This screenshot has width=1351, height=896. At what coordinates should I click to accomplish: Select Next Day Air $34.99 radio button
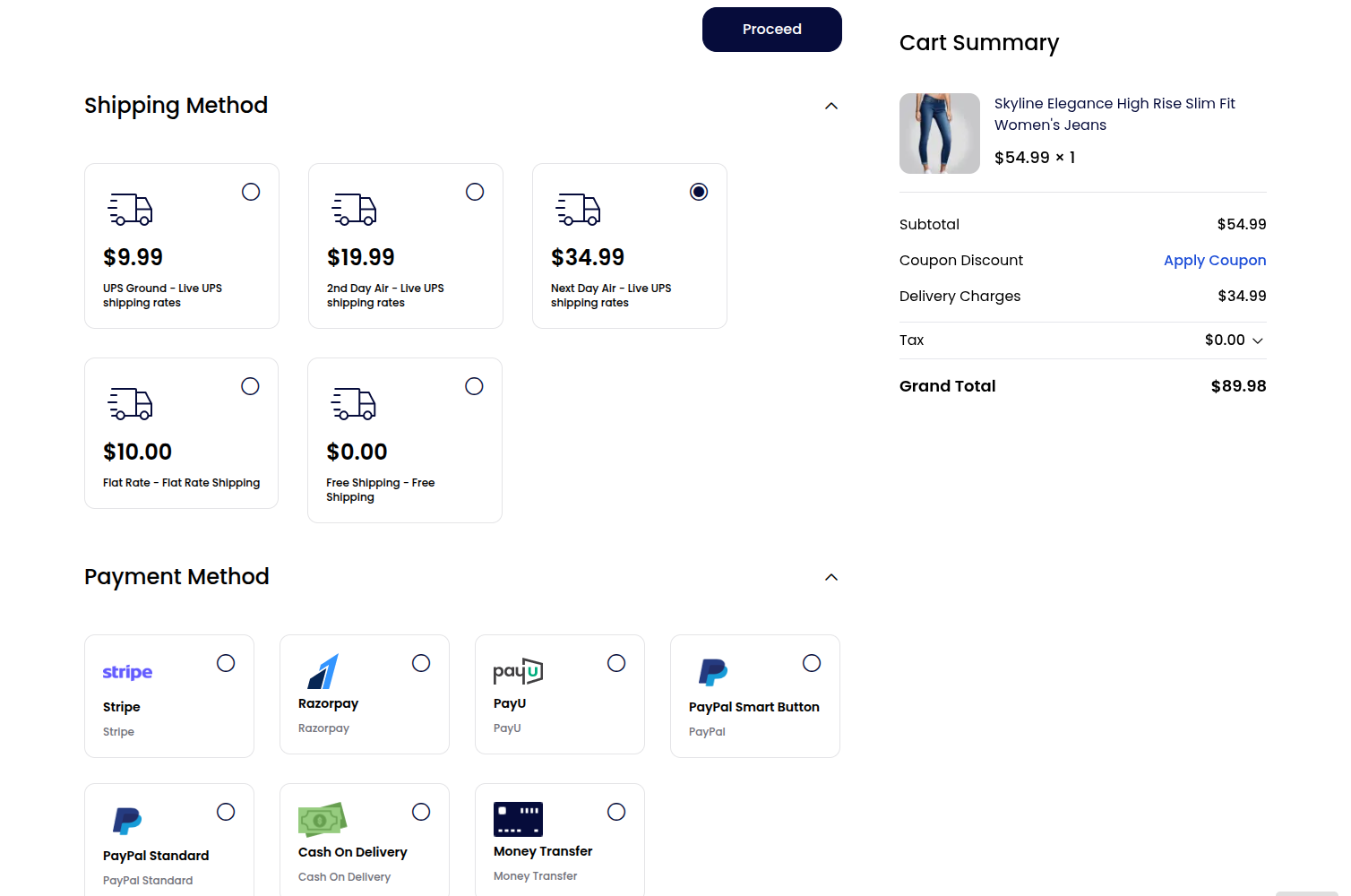(699, 192)
